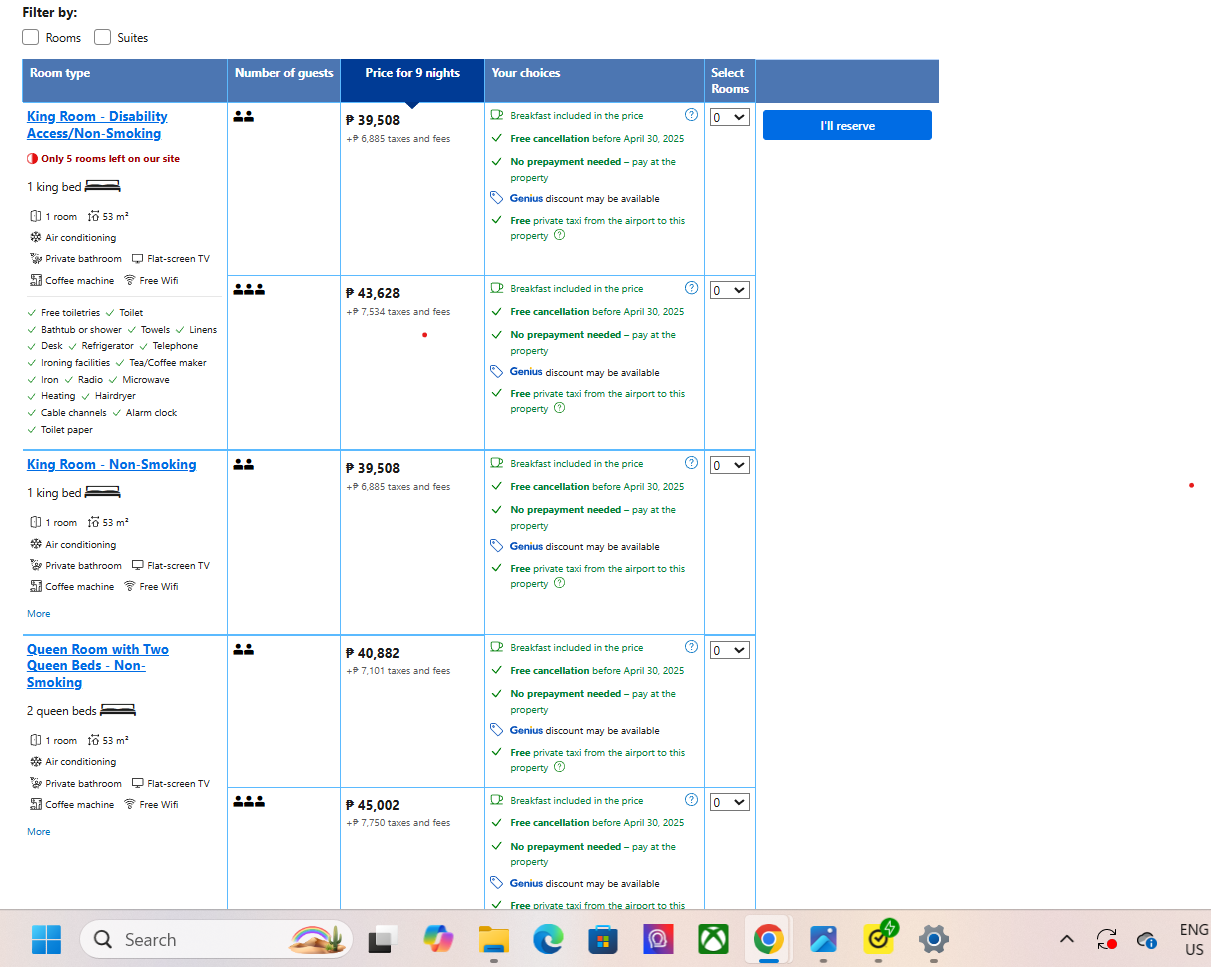Screen dimensions: 1211x967
Task: Click the free taxi help icon in King Non-Smoking row
Action: tap(559, 583)
